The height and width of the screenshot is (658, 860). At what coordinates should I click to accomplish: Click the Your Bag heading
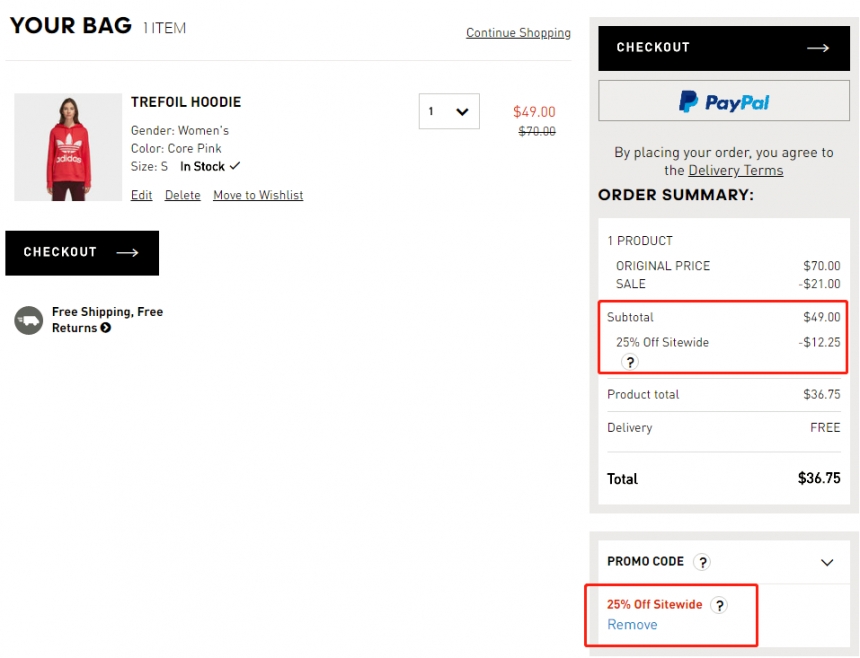coord(71,26)
